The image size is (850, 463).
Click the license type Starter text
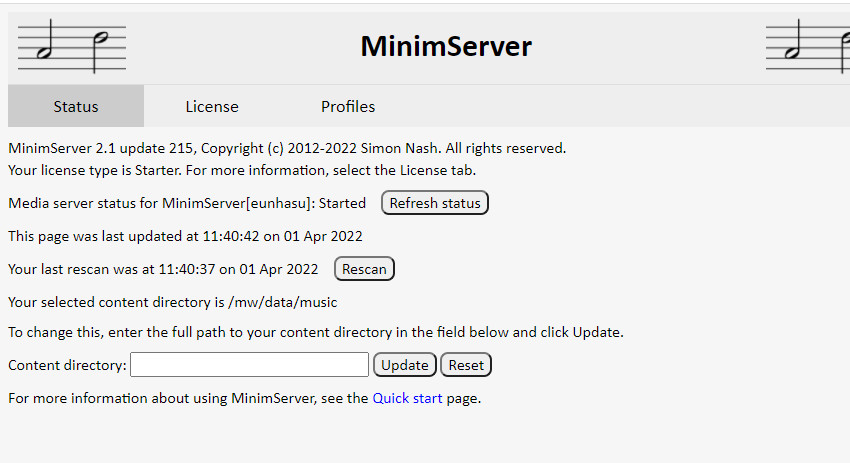coord(242,170)
